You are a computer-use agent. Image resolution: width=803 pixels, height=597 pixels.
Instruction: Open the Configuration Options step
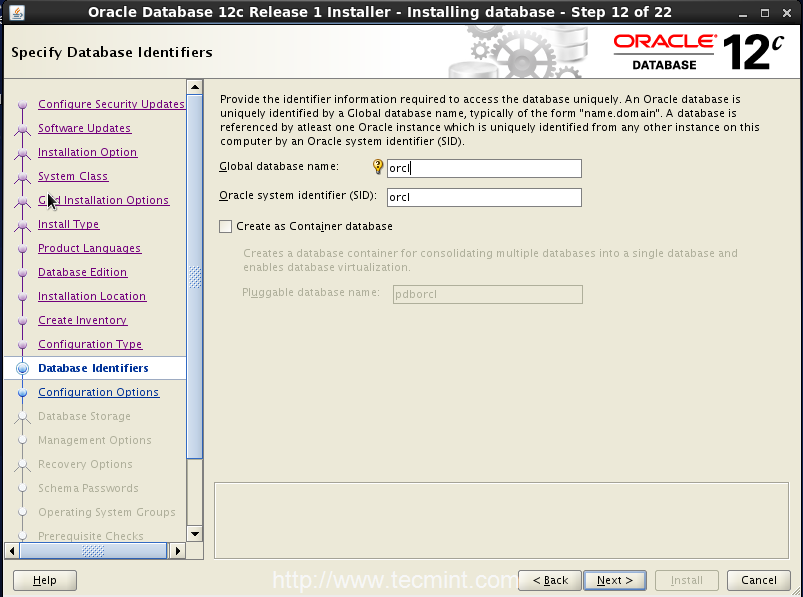(99, 392)
